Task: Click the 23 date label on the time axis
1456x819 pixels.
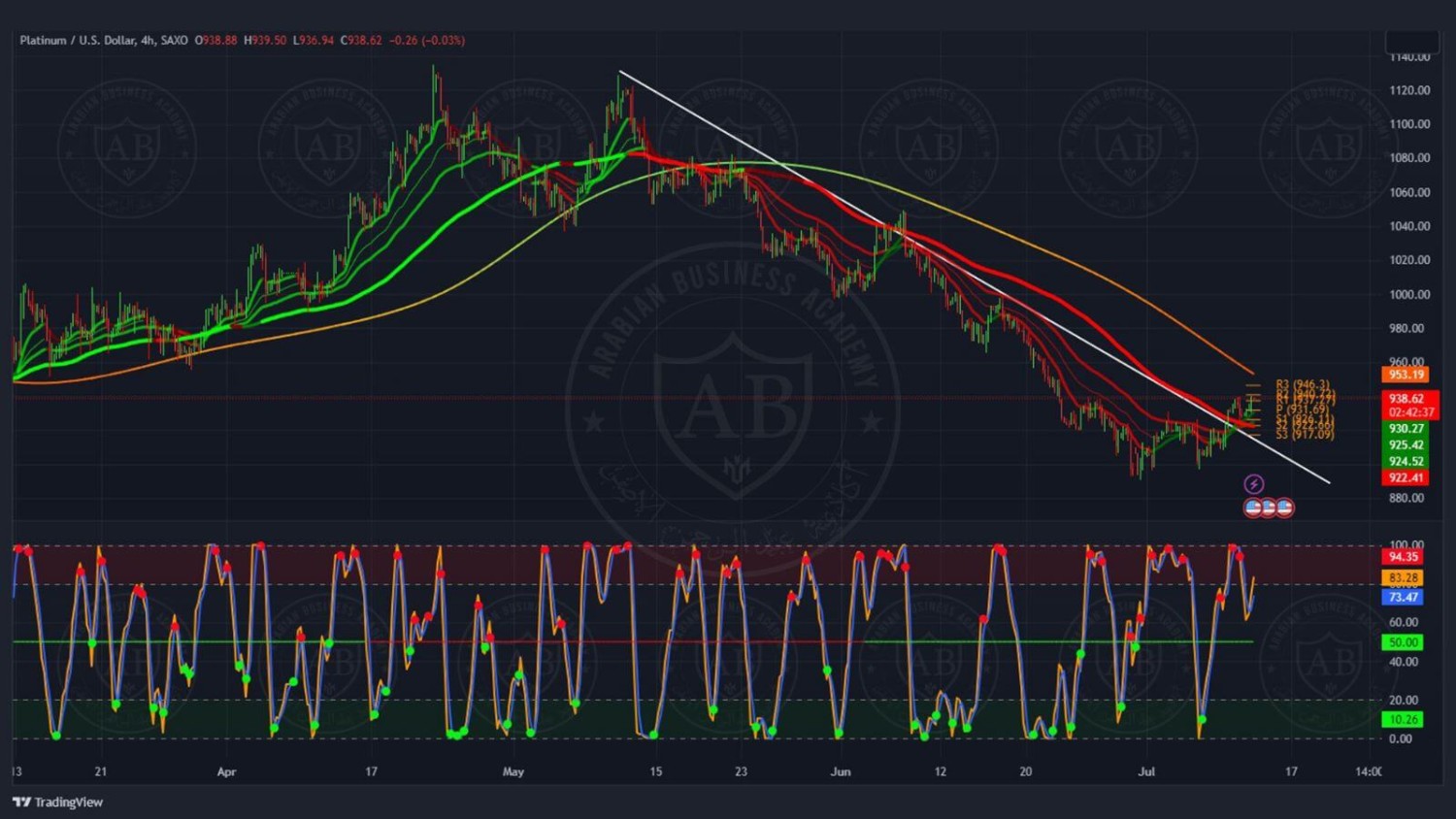Action: pos(741,772)
